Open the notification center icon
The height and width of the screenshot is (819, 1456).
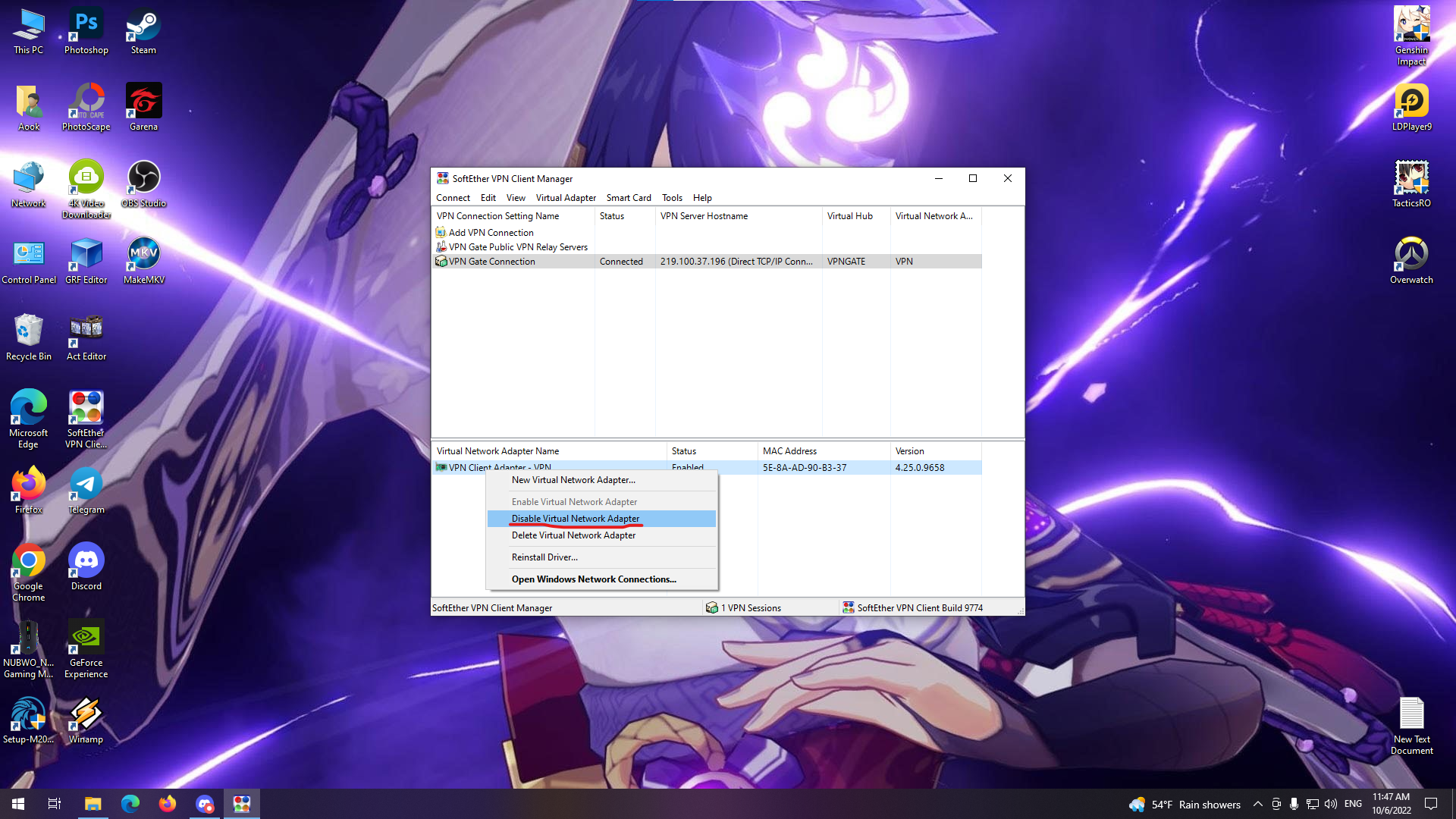click(1431, 804)
